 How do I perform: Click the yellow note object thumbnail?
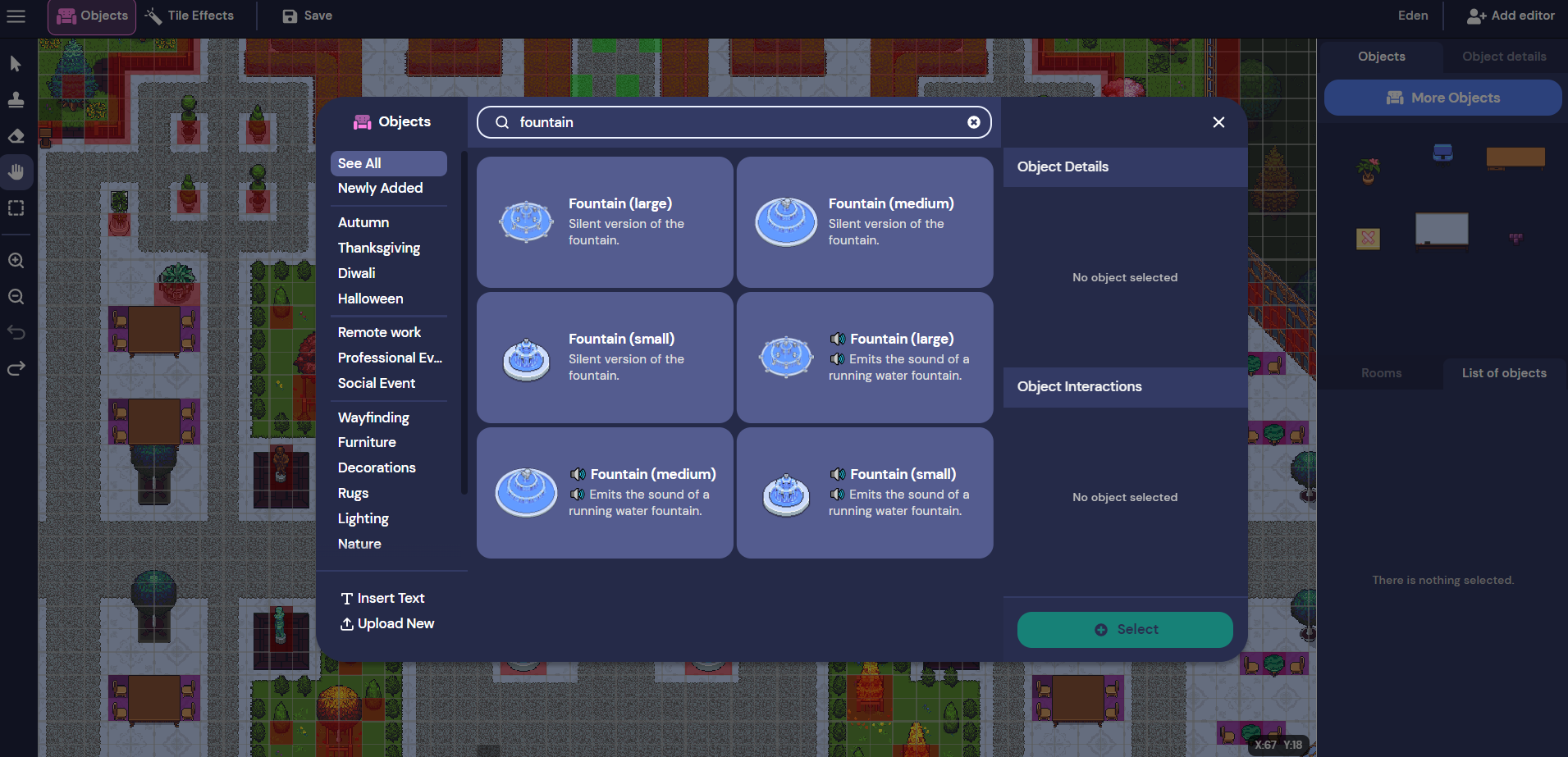(x=1368, y=239)
